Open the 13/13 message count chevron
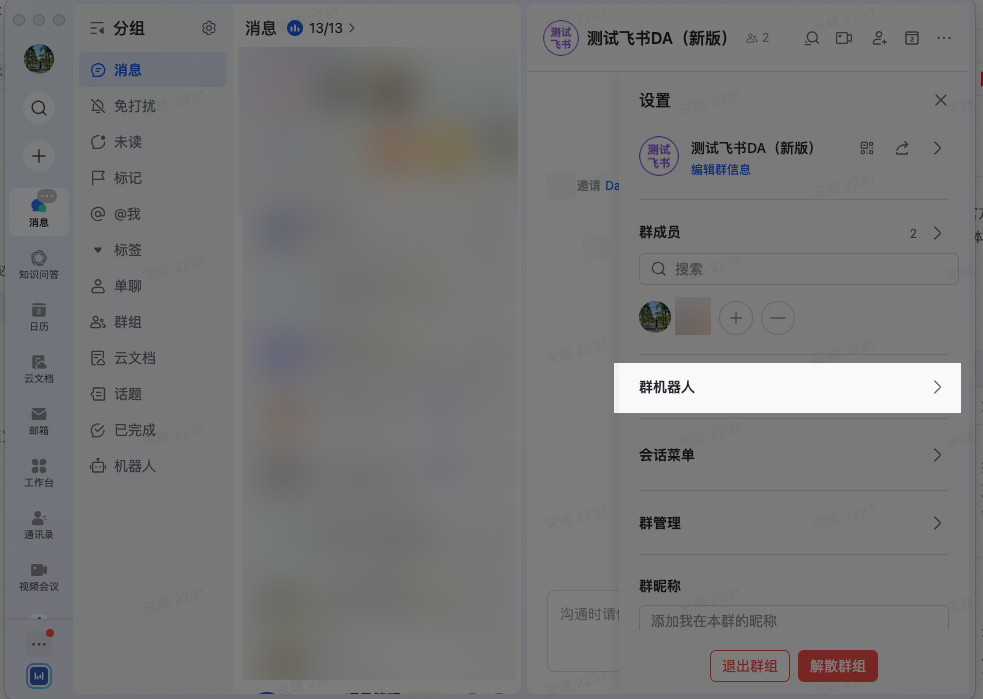983x699 pixels. pos(352,28)
